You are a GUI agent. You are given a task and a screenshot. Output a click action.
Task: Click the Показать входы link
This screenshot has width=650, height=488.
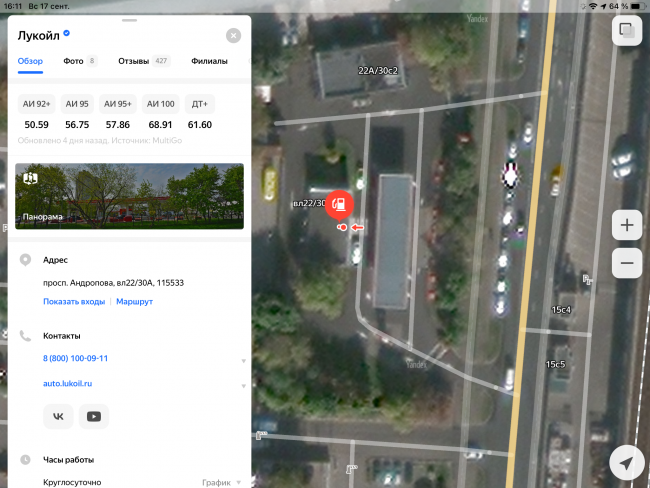[74, 301]
